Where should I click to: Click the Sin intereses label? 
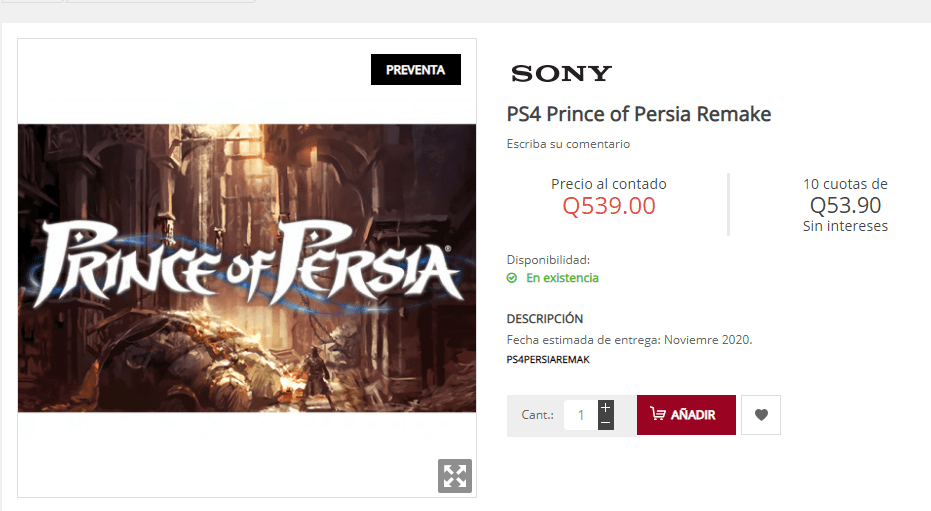846,226
